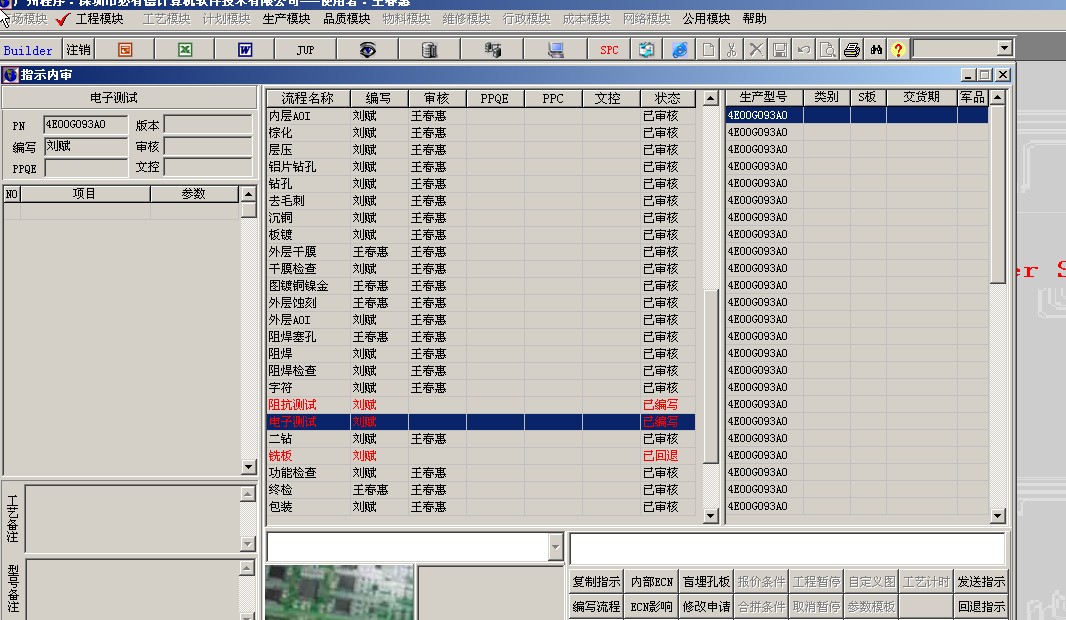
Task: Click the 修改申请 button
Action: point(706,606)
